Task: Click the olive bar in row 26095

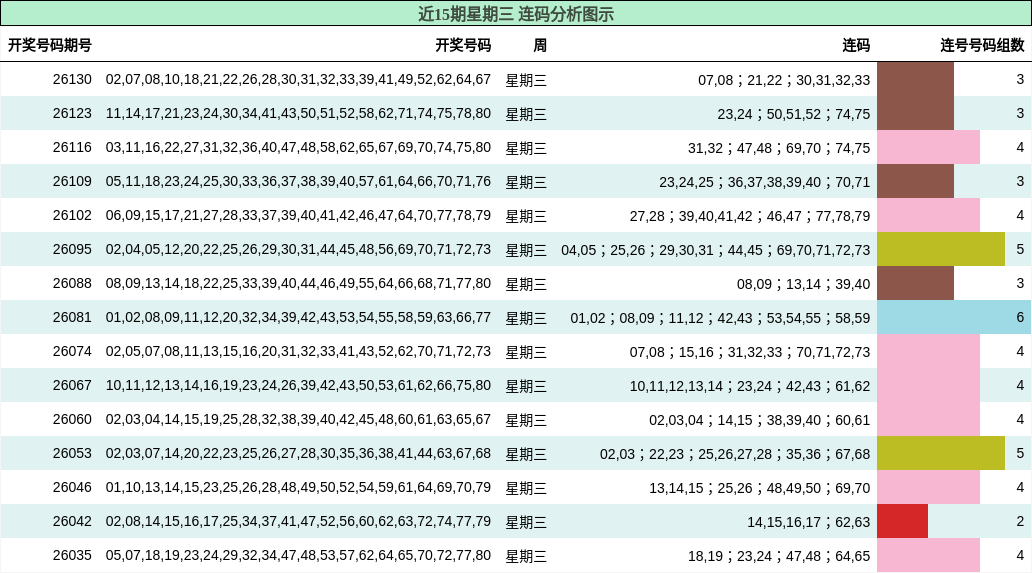Action: (x=941, y=249)
